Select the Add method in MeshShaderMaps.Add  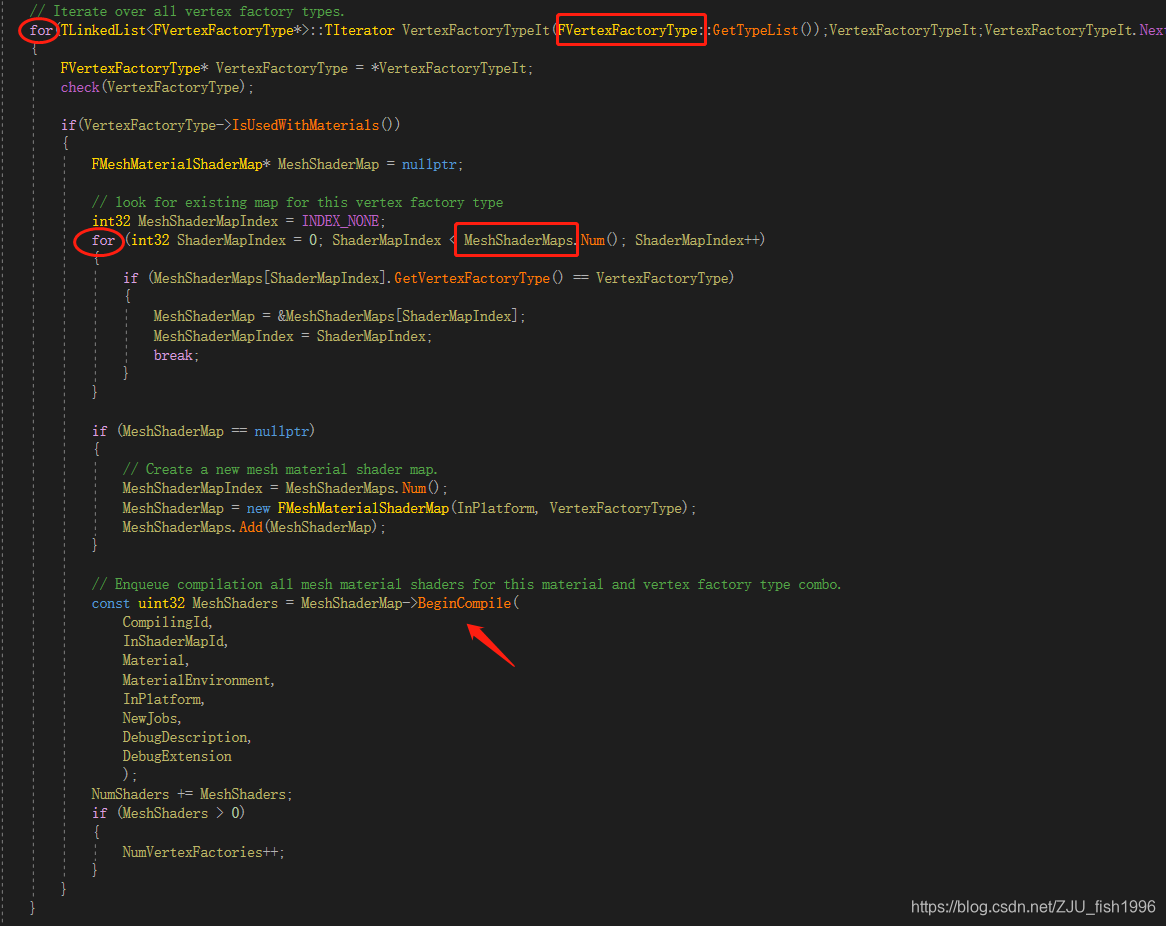pos(251,527)
